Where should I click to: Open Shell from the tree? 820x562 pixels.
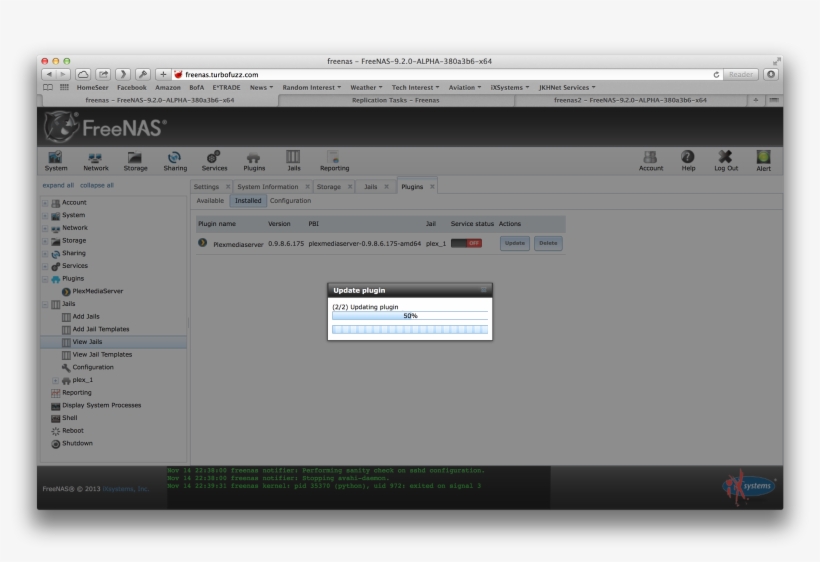coord(70,418)
